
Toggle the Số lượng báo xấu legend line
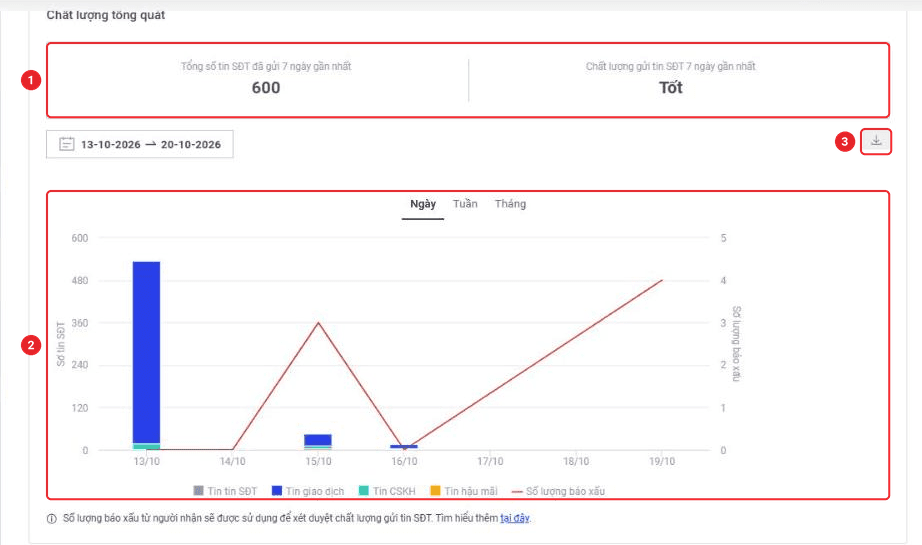click(558, 491)
